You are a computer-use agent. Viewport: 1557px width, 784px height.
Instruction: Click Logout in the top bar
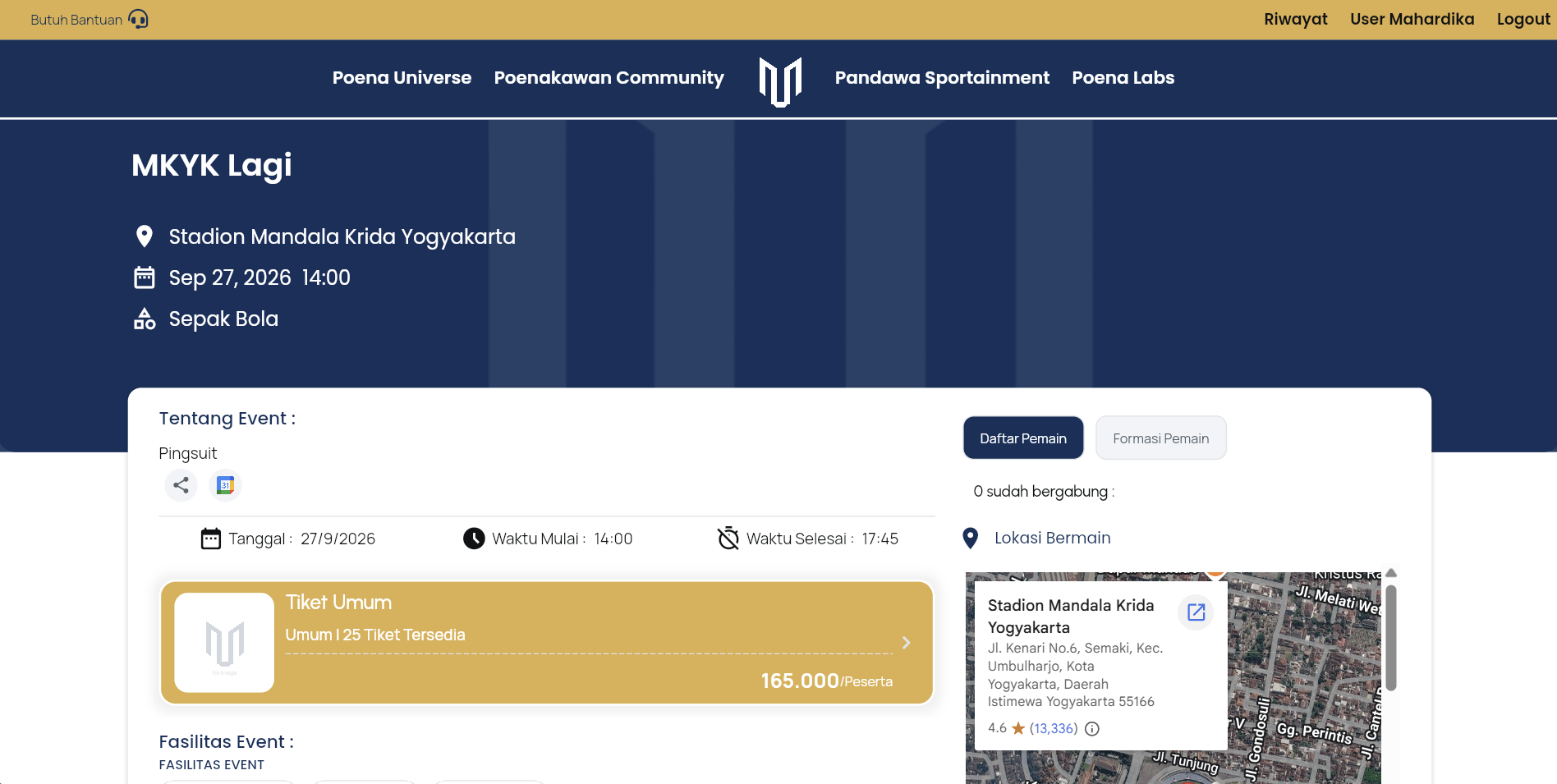pos(1523,19)
